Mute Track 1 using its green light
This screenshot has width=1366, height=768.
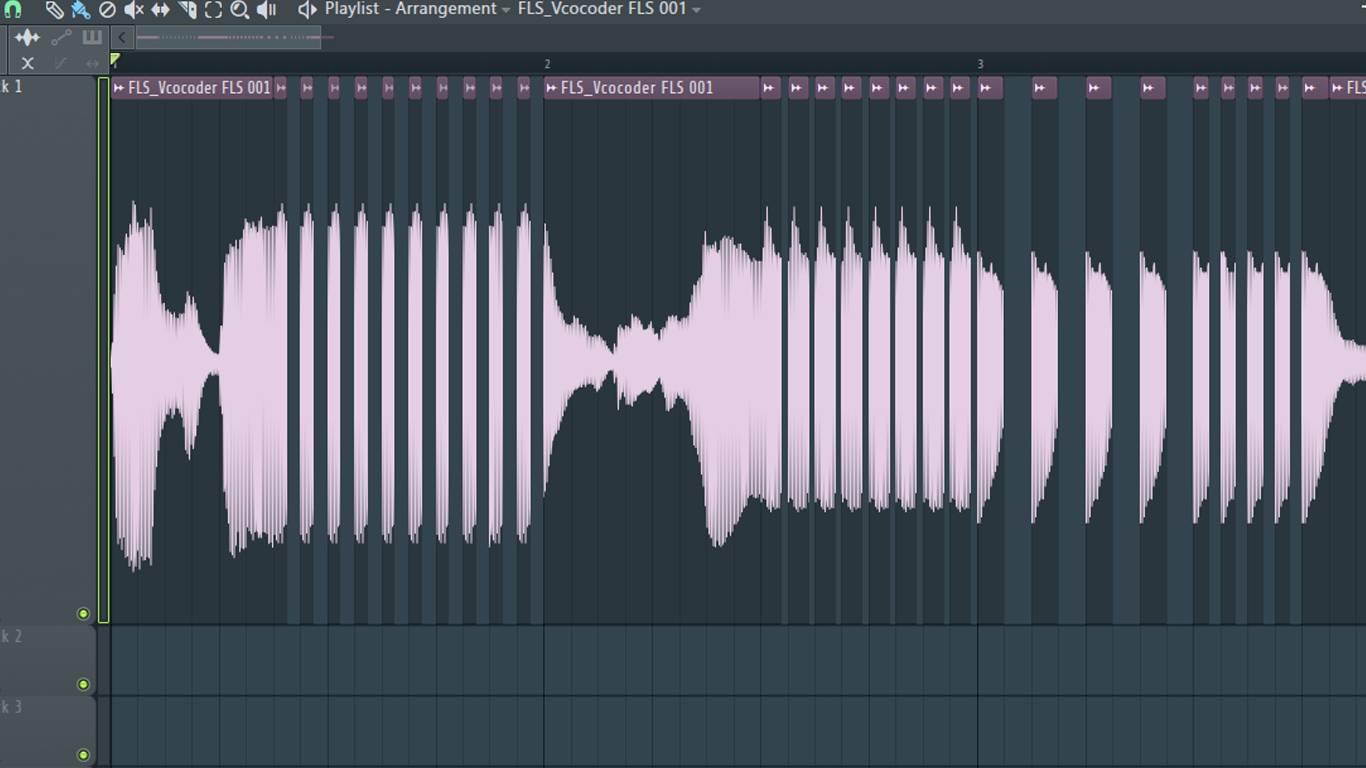83,614
